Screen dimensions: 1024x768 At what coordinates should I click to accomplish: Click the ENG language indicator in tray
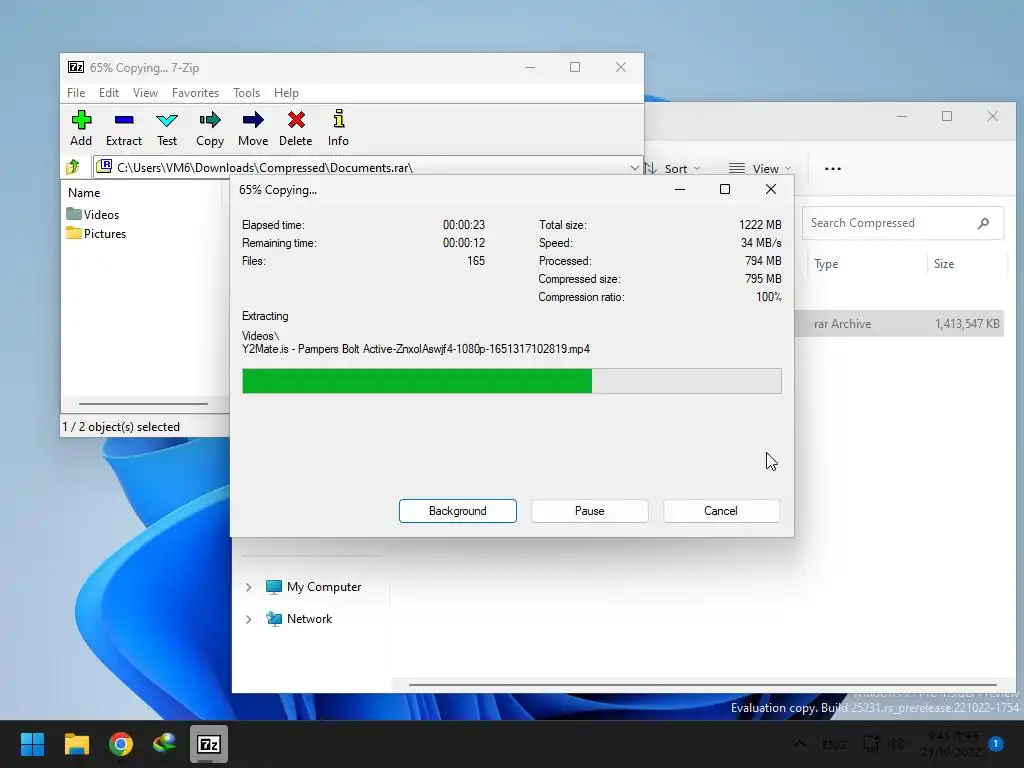pos(834,744)
